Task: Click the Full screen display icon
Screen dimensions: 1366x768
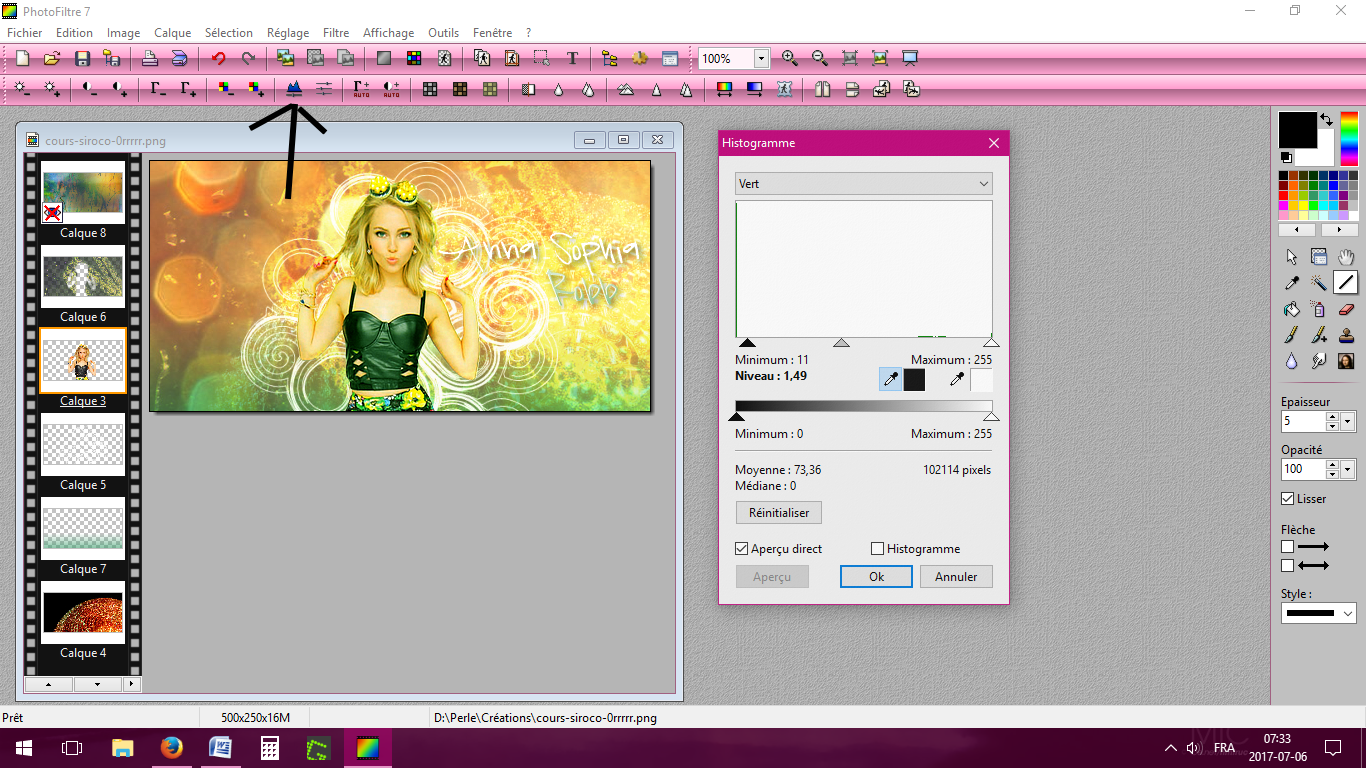Action: click(x=910, y=58)
